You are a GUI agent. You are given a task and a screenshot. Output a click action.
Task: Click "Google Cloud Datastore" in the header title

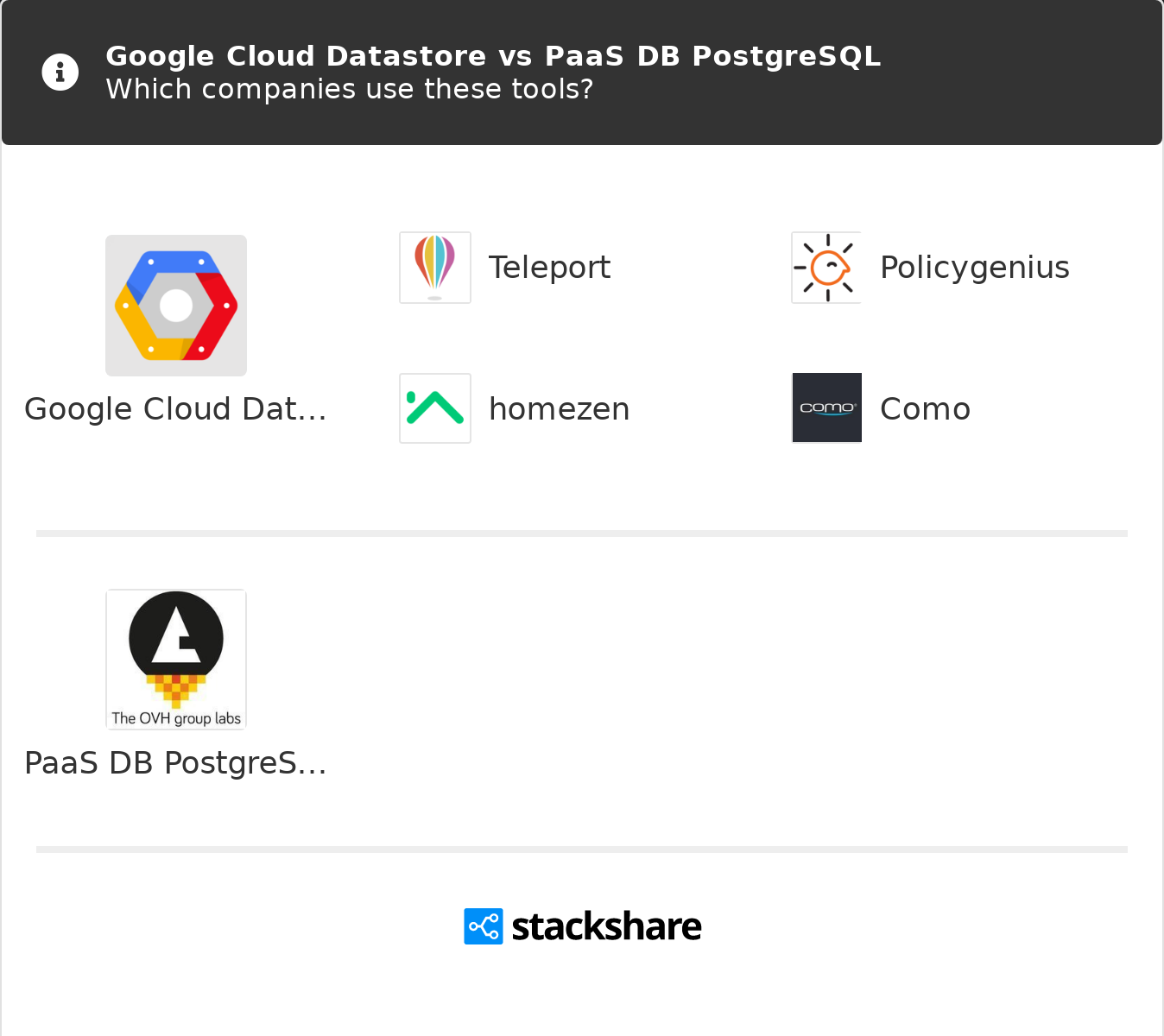295,56
